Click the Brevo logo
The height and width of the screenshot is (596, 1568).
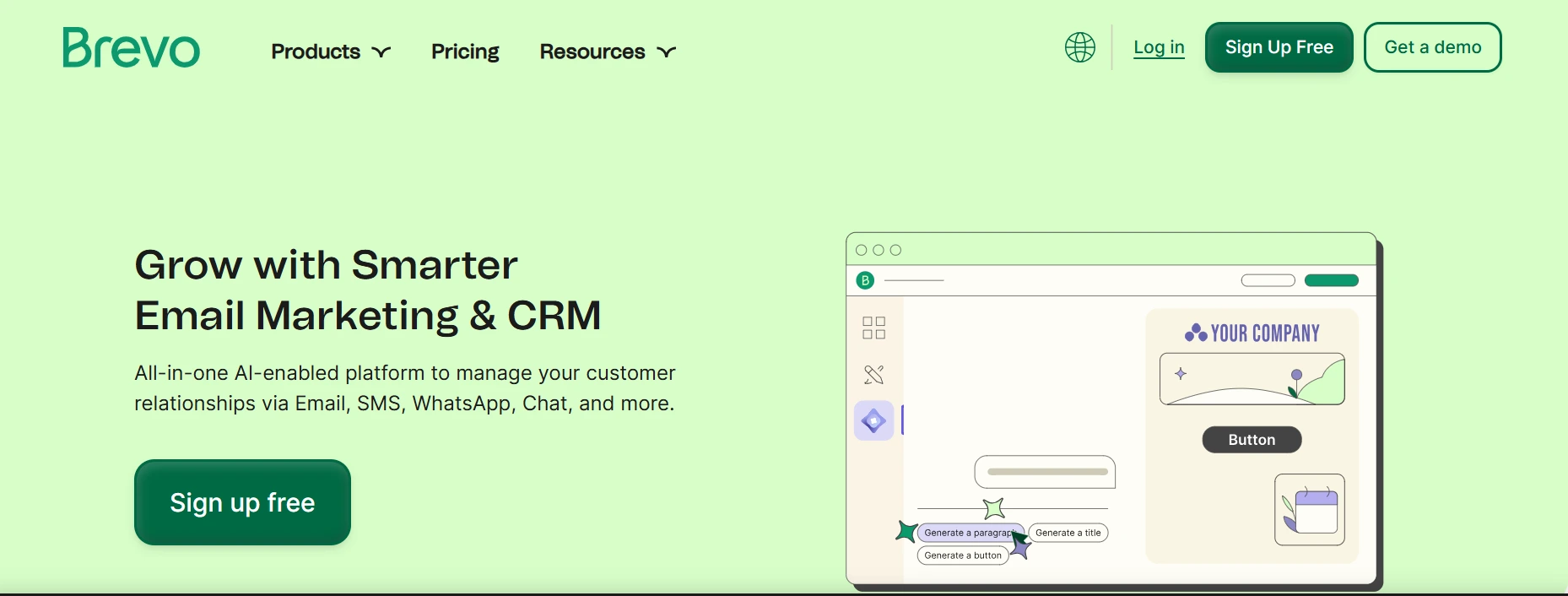131,47
